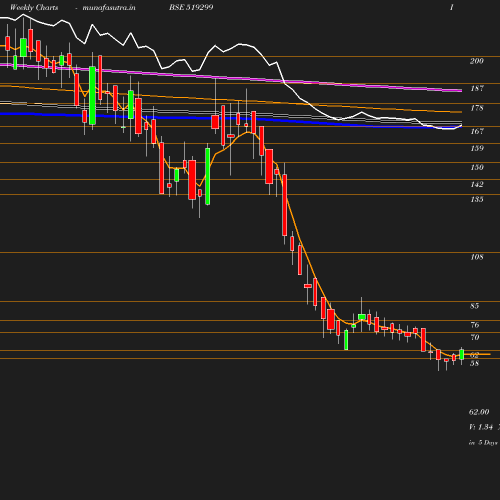This screenshot has height=500, width=500.
Task: Click the 'V: 1.34' volume reading
Action: (481, 427)
